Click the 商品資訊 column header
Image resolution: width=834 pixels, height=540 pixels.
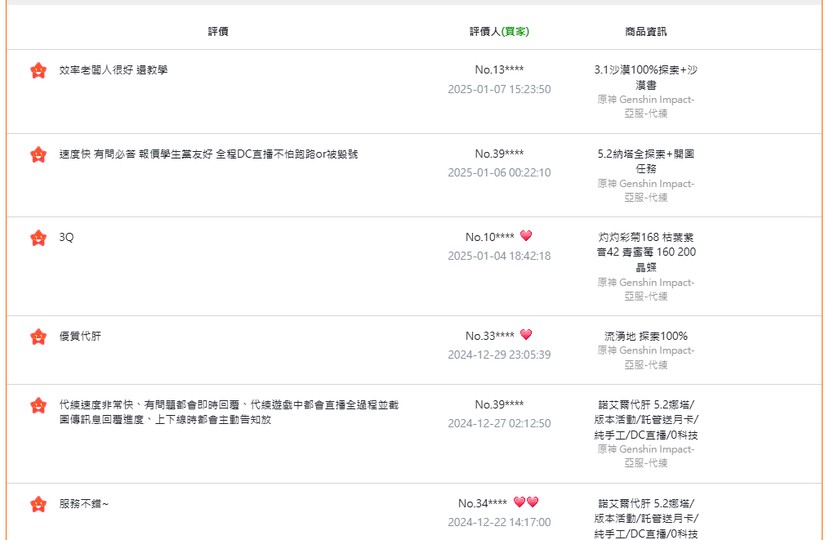(x=646, y=31)
